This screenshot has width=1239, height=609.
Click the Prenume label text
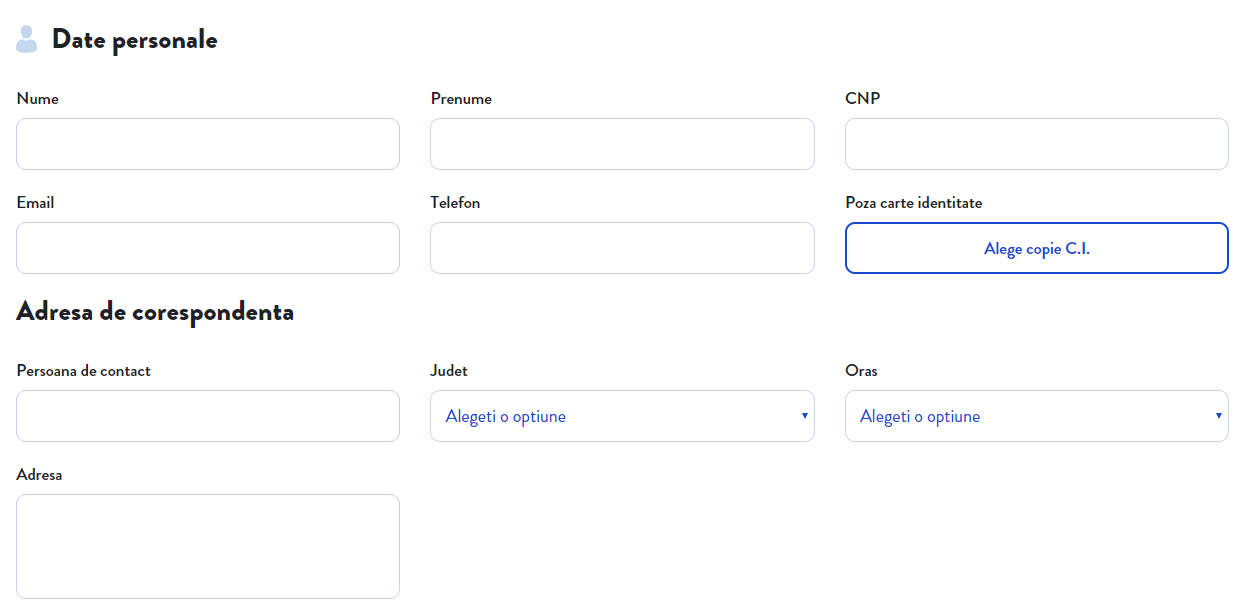click(x=461, y=99)
